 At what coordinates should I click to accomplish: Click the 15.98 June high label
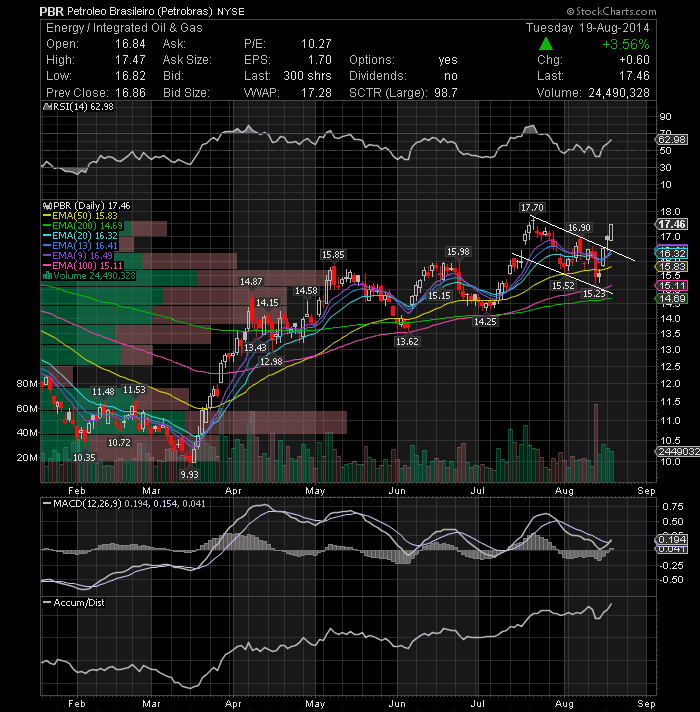click(x=458, y=252)
